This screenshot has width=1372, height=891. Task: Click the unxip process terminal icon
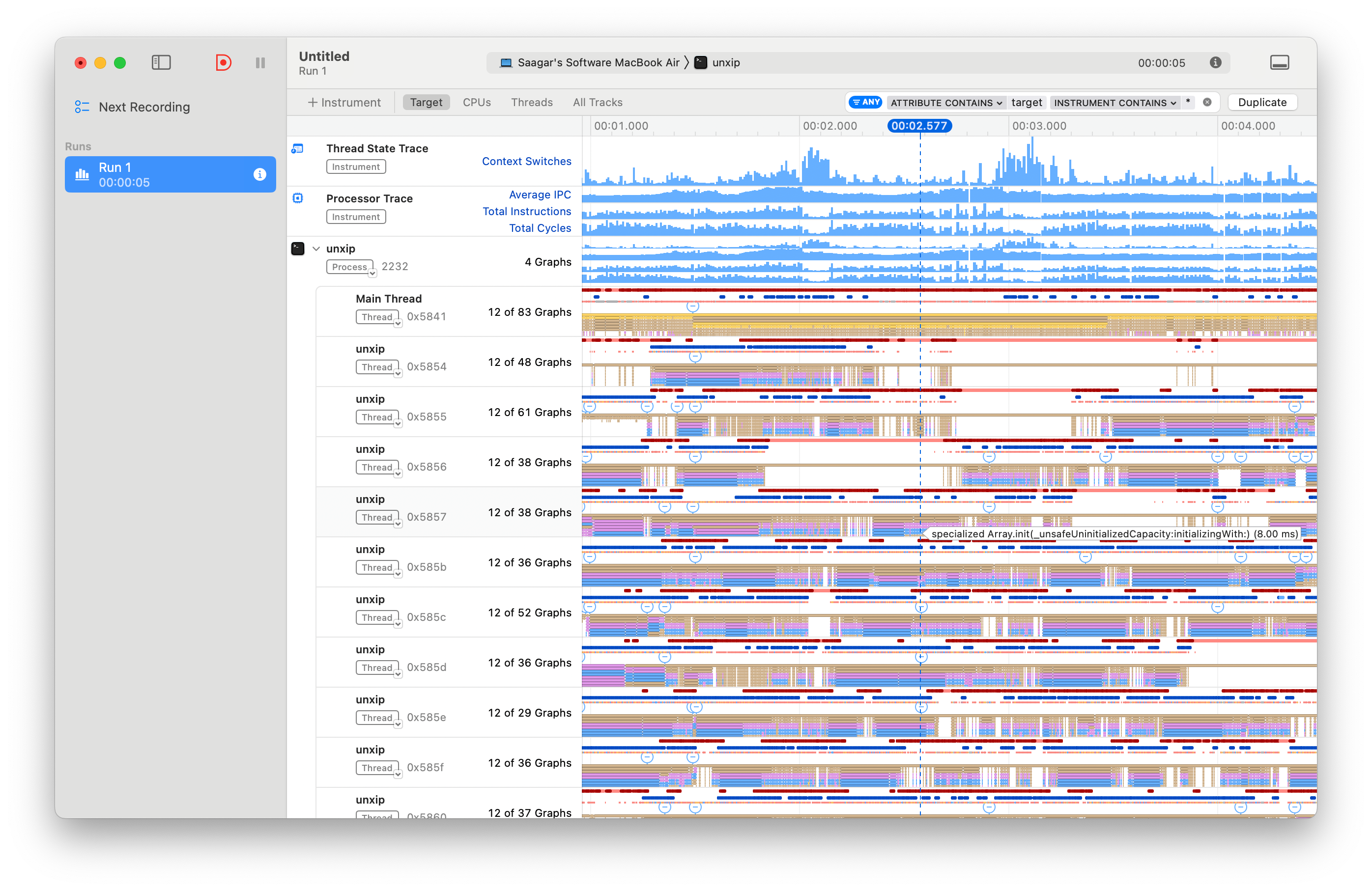pos(297,249)
